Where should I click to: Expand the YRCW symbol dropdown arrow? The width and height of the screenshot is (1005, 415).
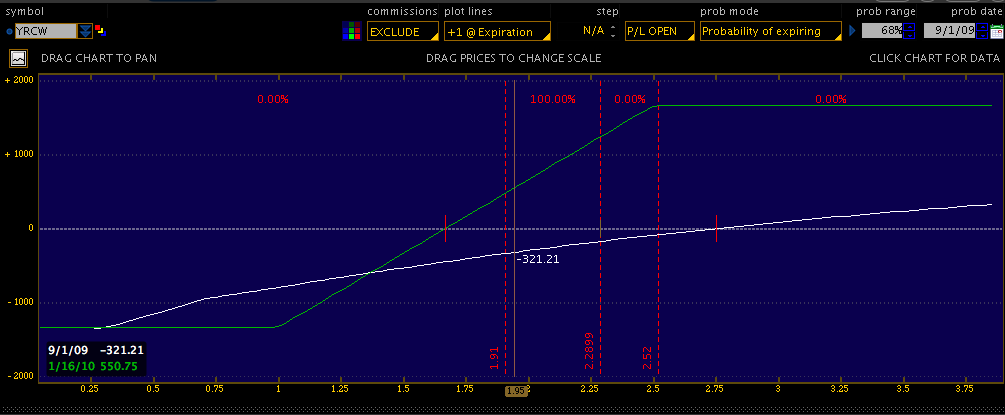point(84,31)
